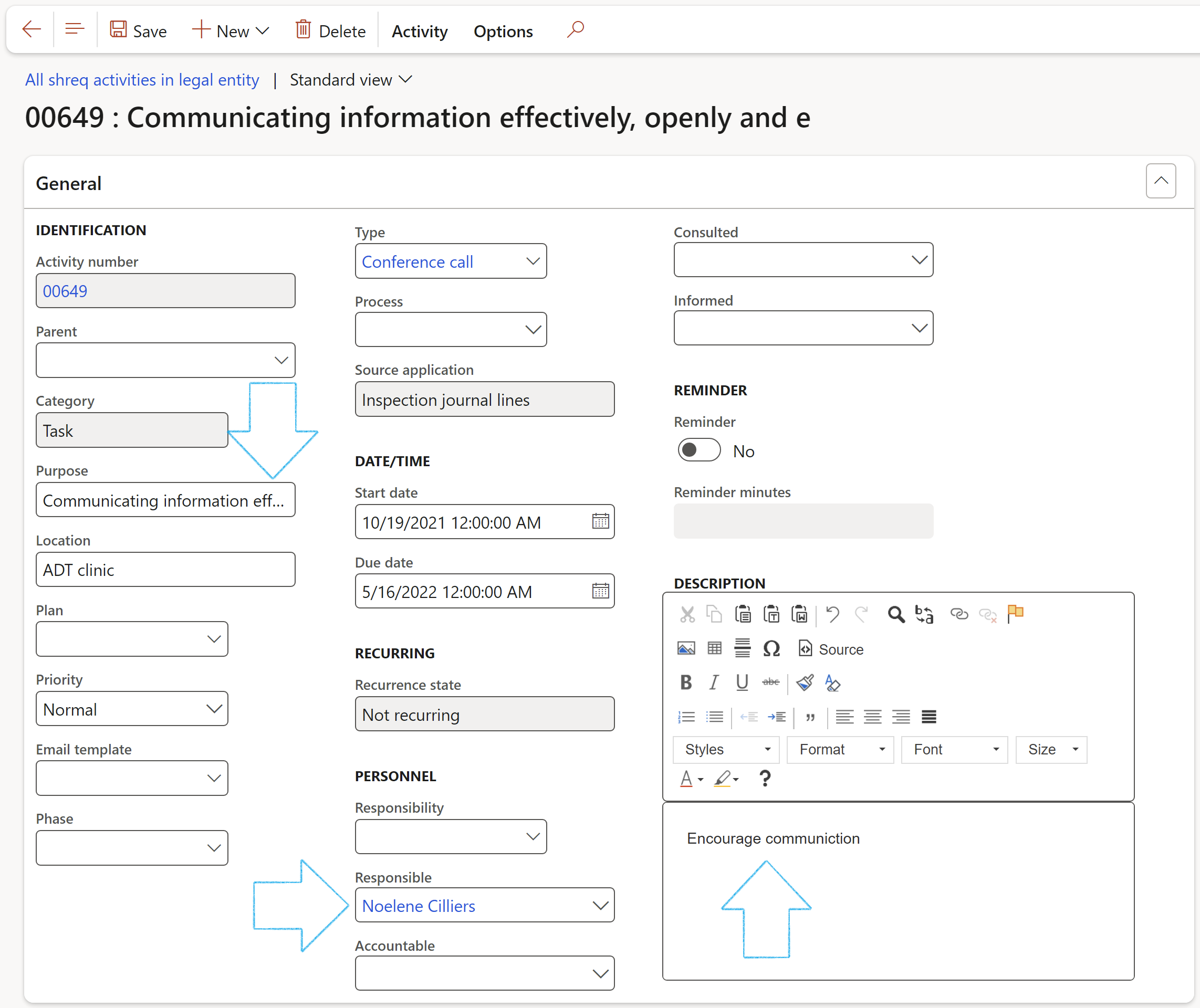Click Remove format icon

pyautogui.click(x=832, y=683)
